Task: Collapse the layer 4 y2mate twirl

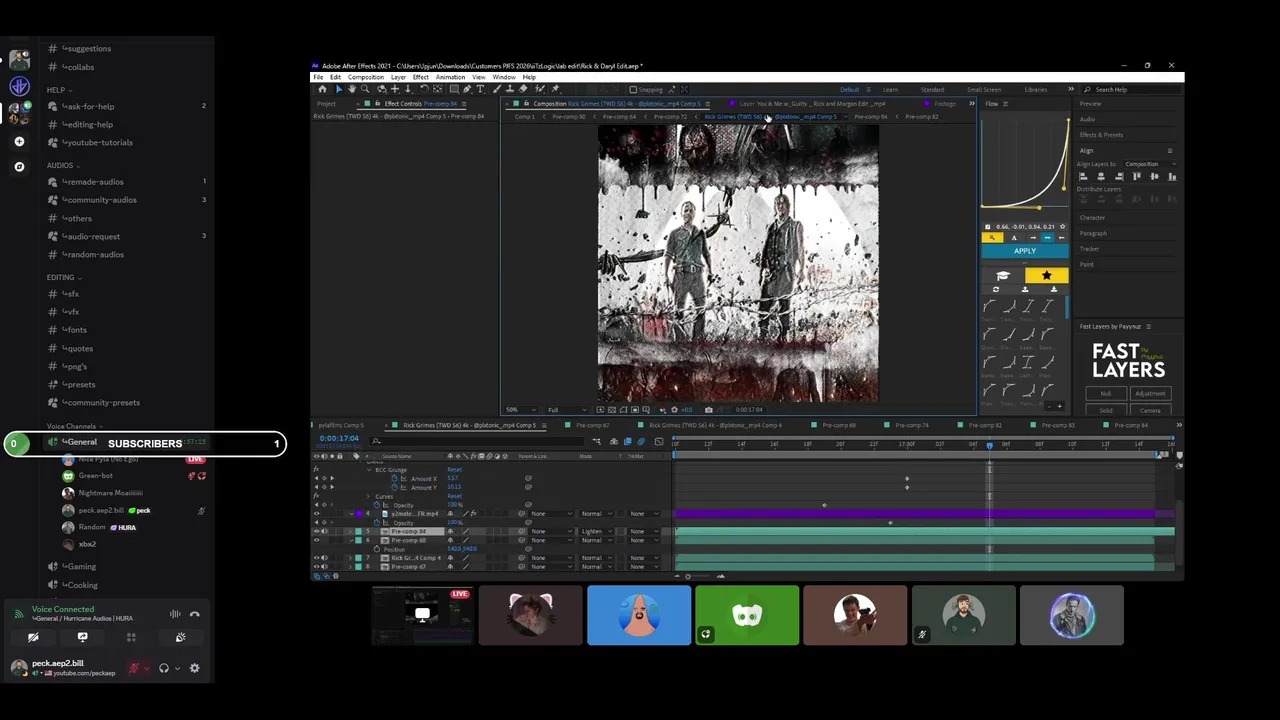Action: pos(351,514)
